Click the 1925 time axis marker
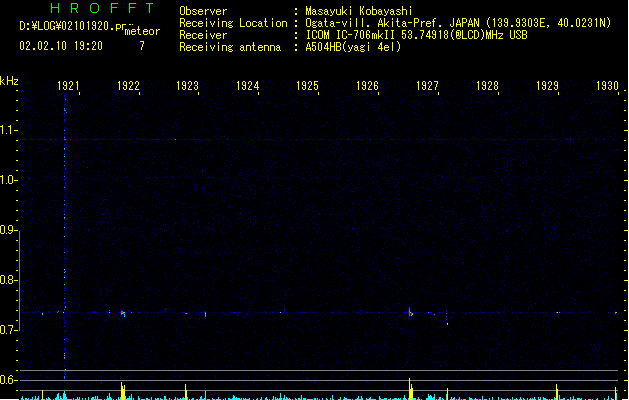The height and width of the screenshot is (400, 629). click(307, 86)
